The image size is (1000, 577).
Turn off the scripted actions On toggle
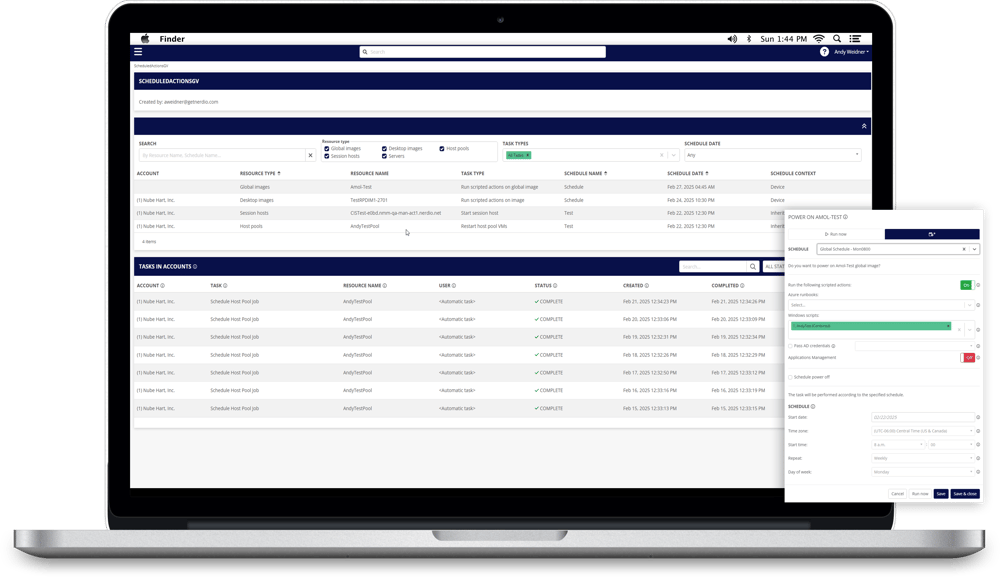[967, 285]
